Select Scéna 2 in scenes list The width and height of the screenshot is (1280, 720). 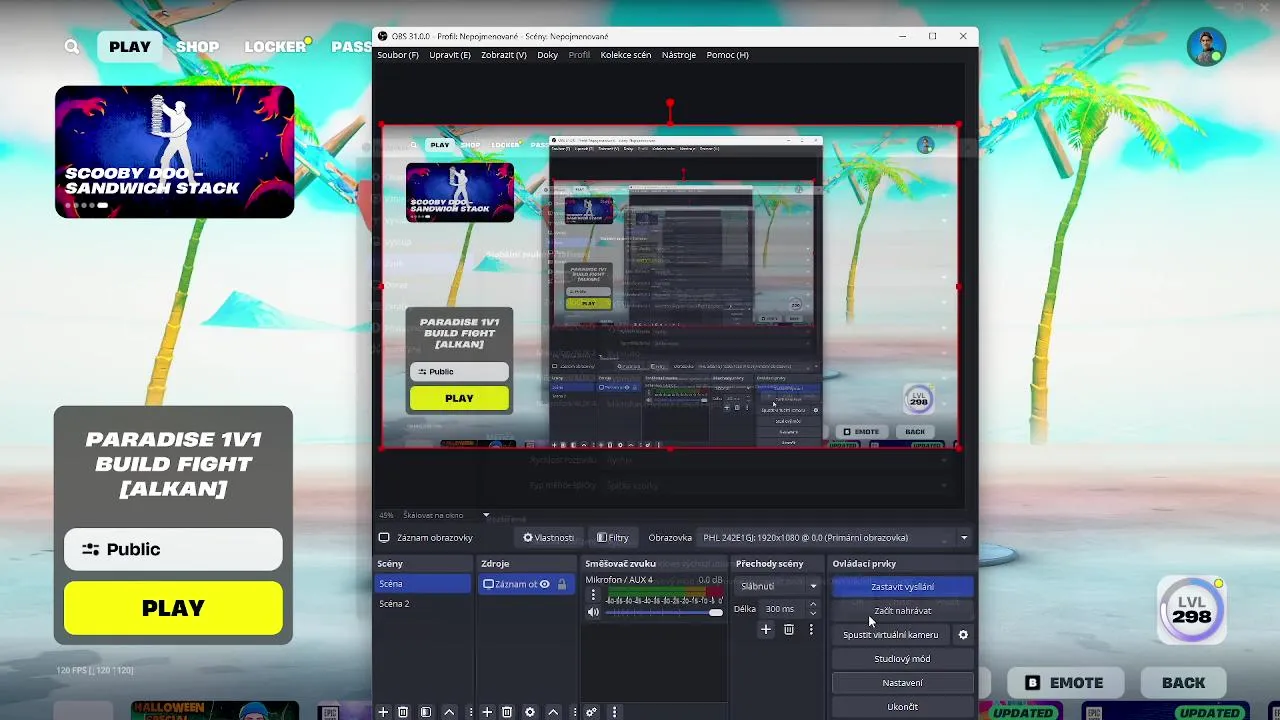[x=423, y=604]
